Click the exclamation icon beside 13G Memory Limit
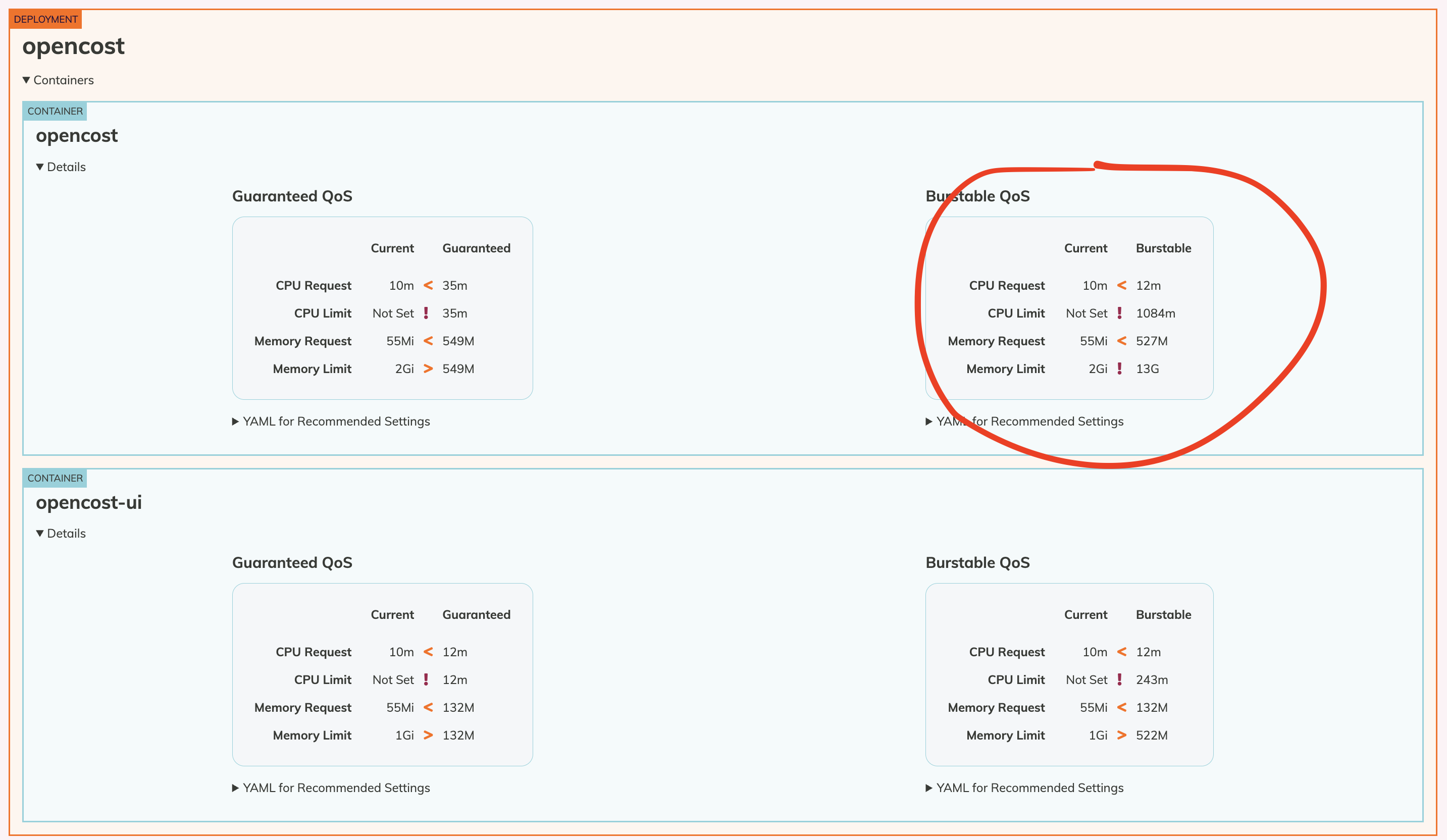Screen dimensions: 1447x840 point(1120,368)
